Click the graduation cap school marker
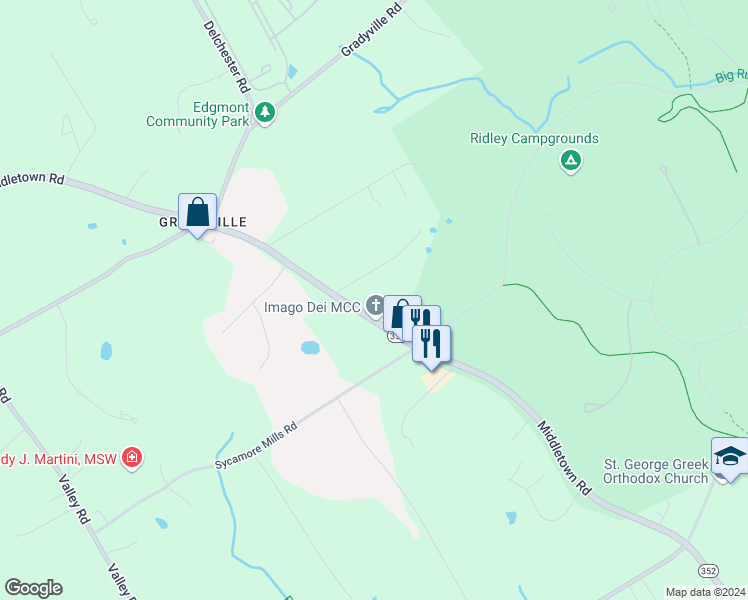This screenshot has width=748, height=600. point(729,458)
